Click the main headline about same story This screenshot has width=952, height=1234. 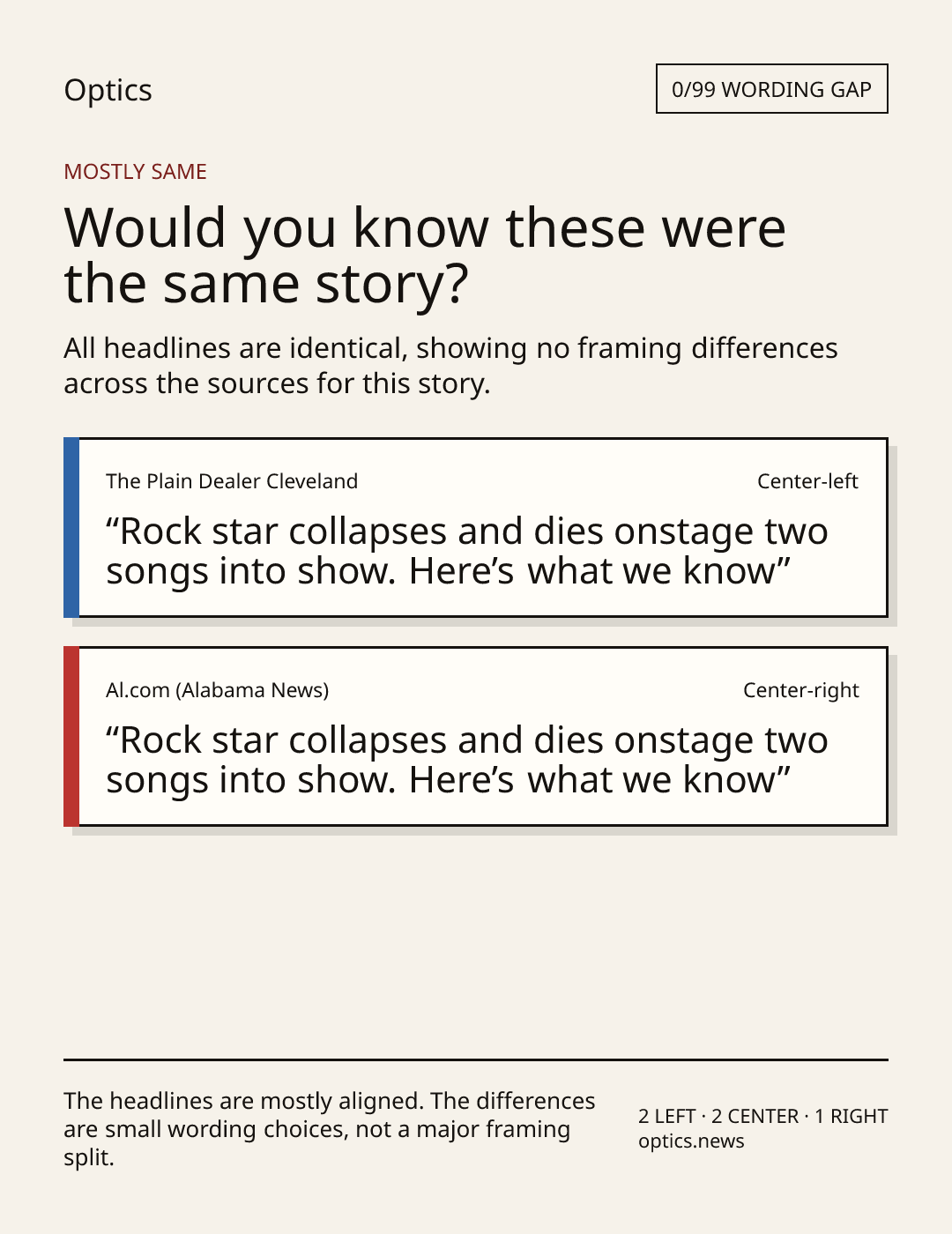(x=425, y=255)
